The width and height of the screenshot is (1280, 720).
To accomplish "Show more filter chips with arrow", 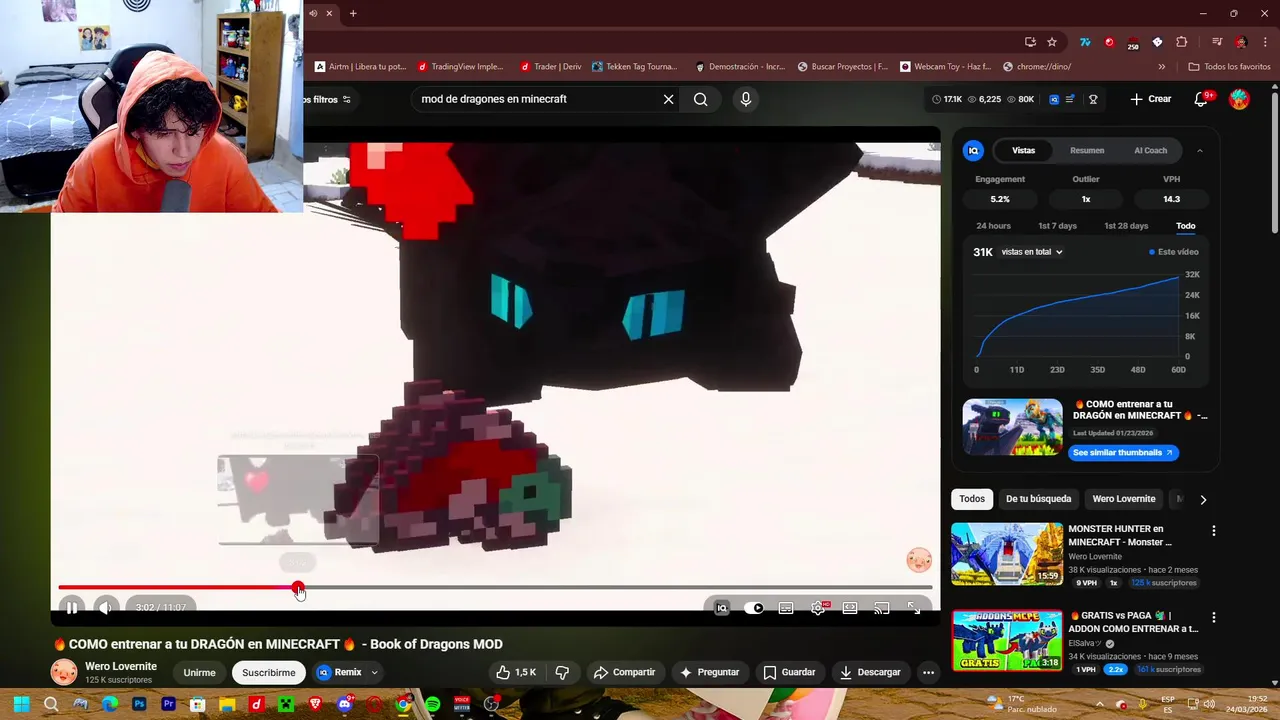I will [x=1203, y=499].
